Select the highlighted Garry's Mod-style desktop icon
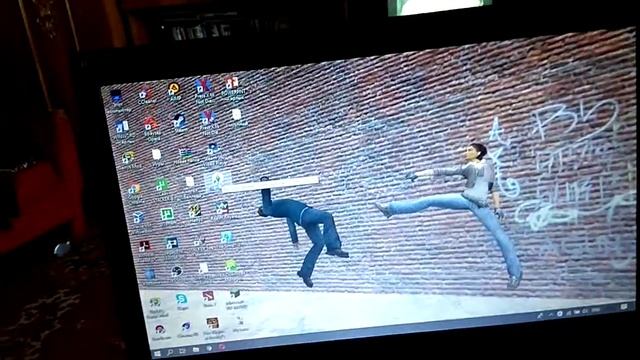 tap(217, 180)
